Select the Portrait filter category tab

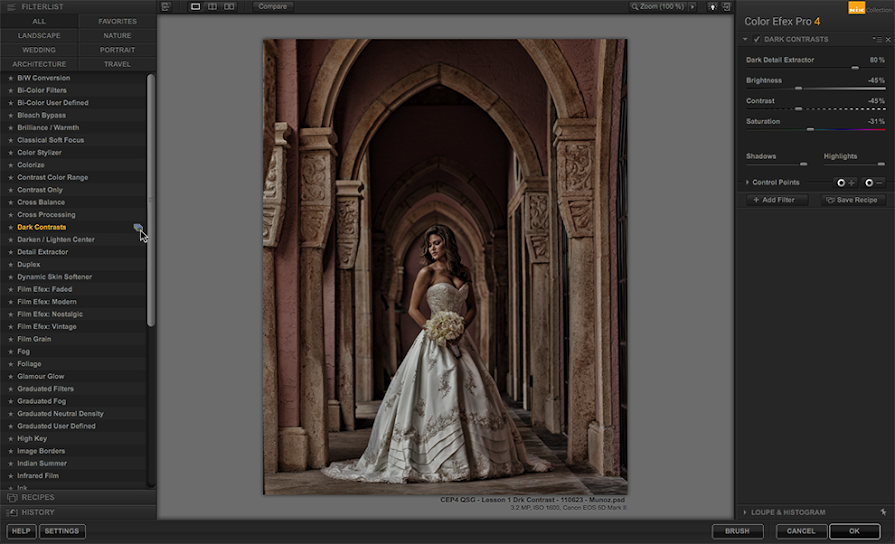coord(117,49)
